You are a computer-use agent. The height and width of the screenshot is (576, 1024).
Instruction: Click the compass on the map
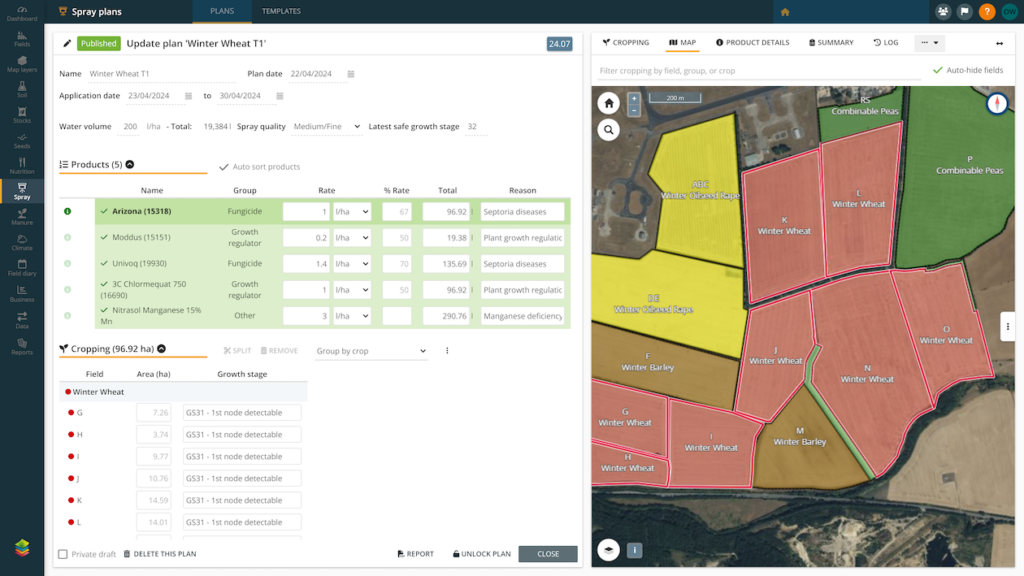(x=997, y=104)
